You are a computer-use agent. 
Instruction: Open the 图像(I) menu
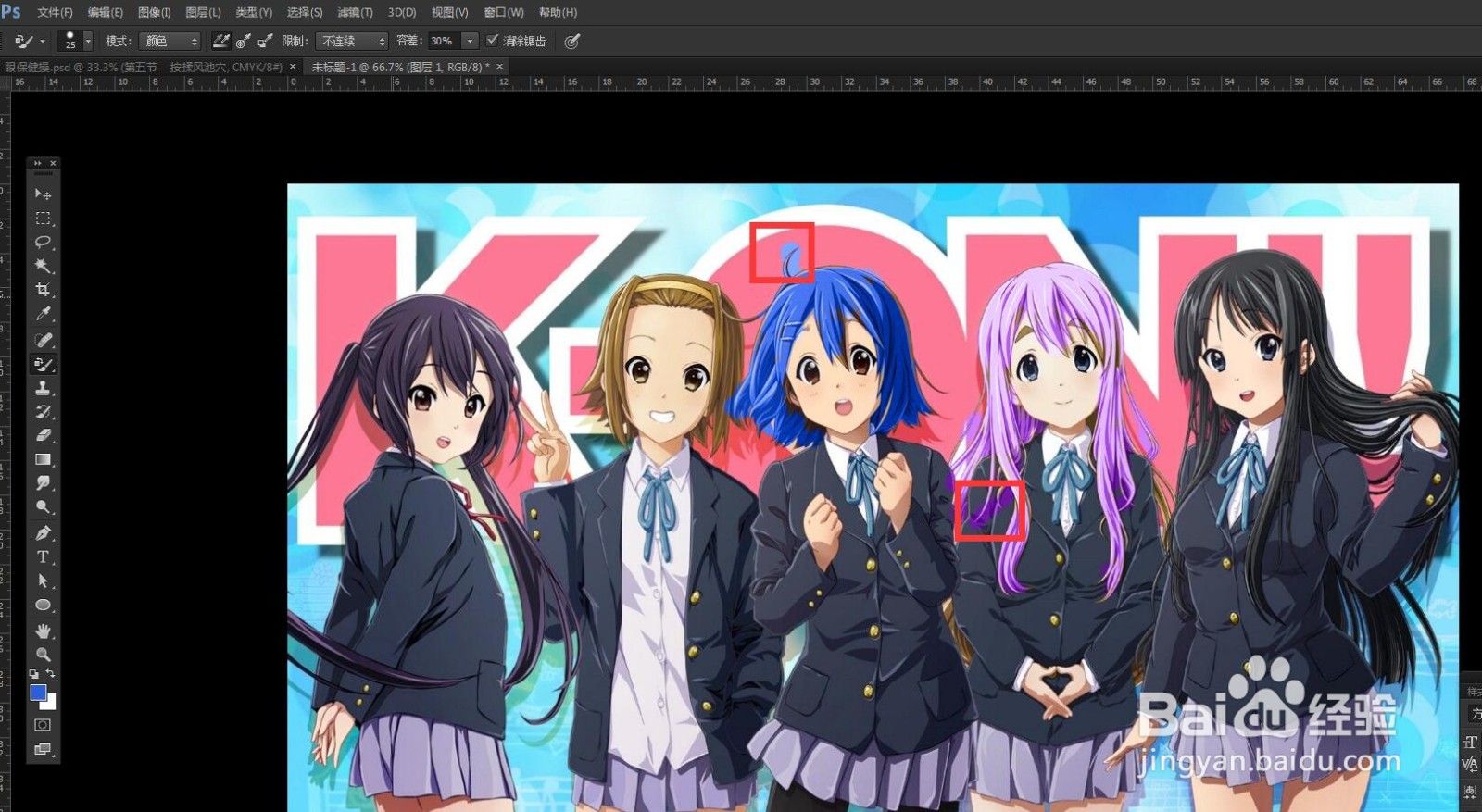point(154,12)
